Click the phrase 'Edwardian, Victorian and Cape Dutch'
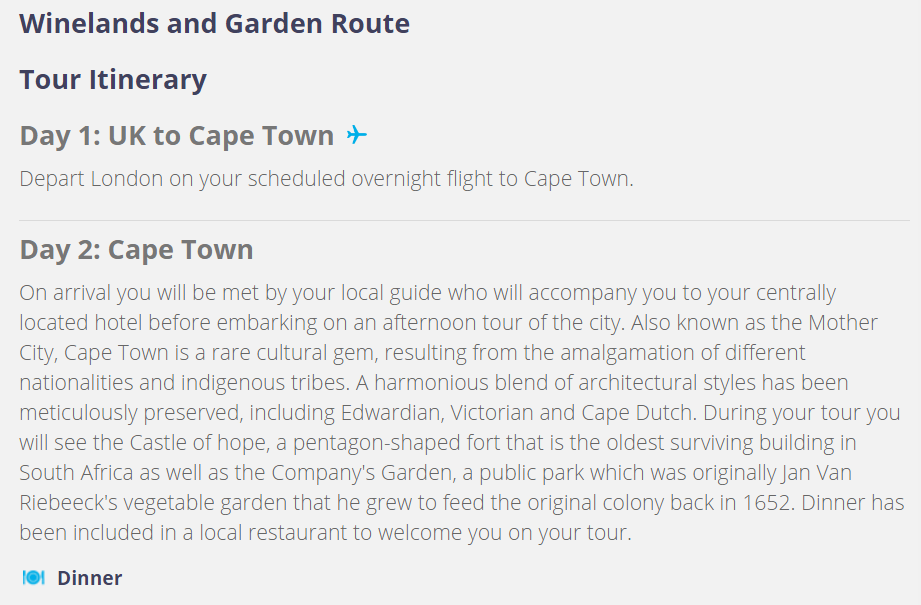Image resolution: width=921 pixels, height=605 pixels. pos(517,412)
